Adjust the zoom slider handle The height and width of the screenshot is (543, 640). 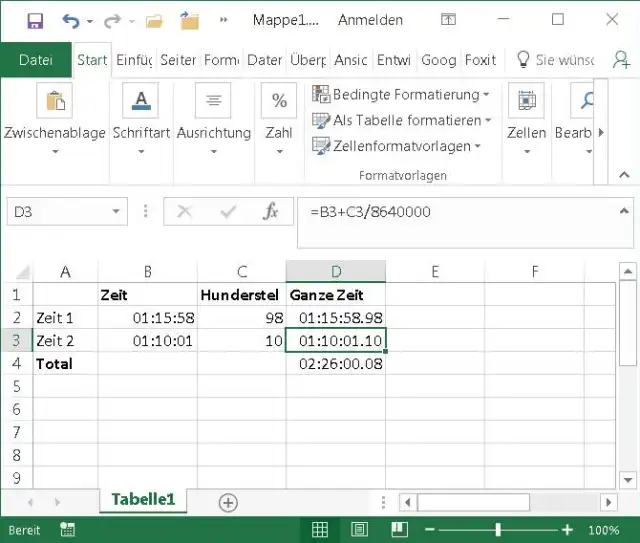498,530
